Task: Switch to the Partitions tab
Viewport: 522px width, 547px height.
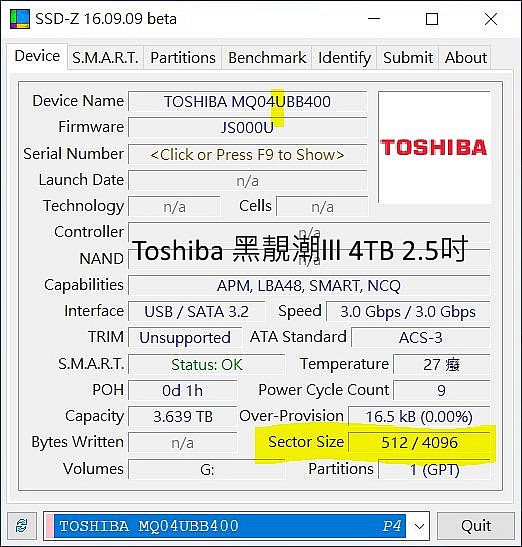Action: pyautogui.click(x=183, y=58)
